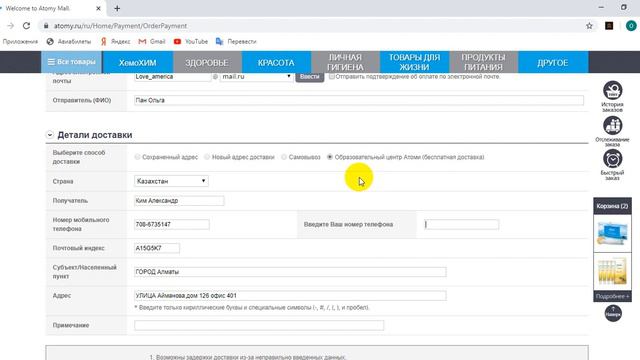Open YouTube bookmark

[x=191, y=42]
